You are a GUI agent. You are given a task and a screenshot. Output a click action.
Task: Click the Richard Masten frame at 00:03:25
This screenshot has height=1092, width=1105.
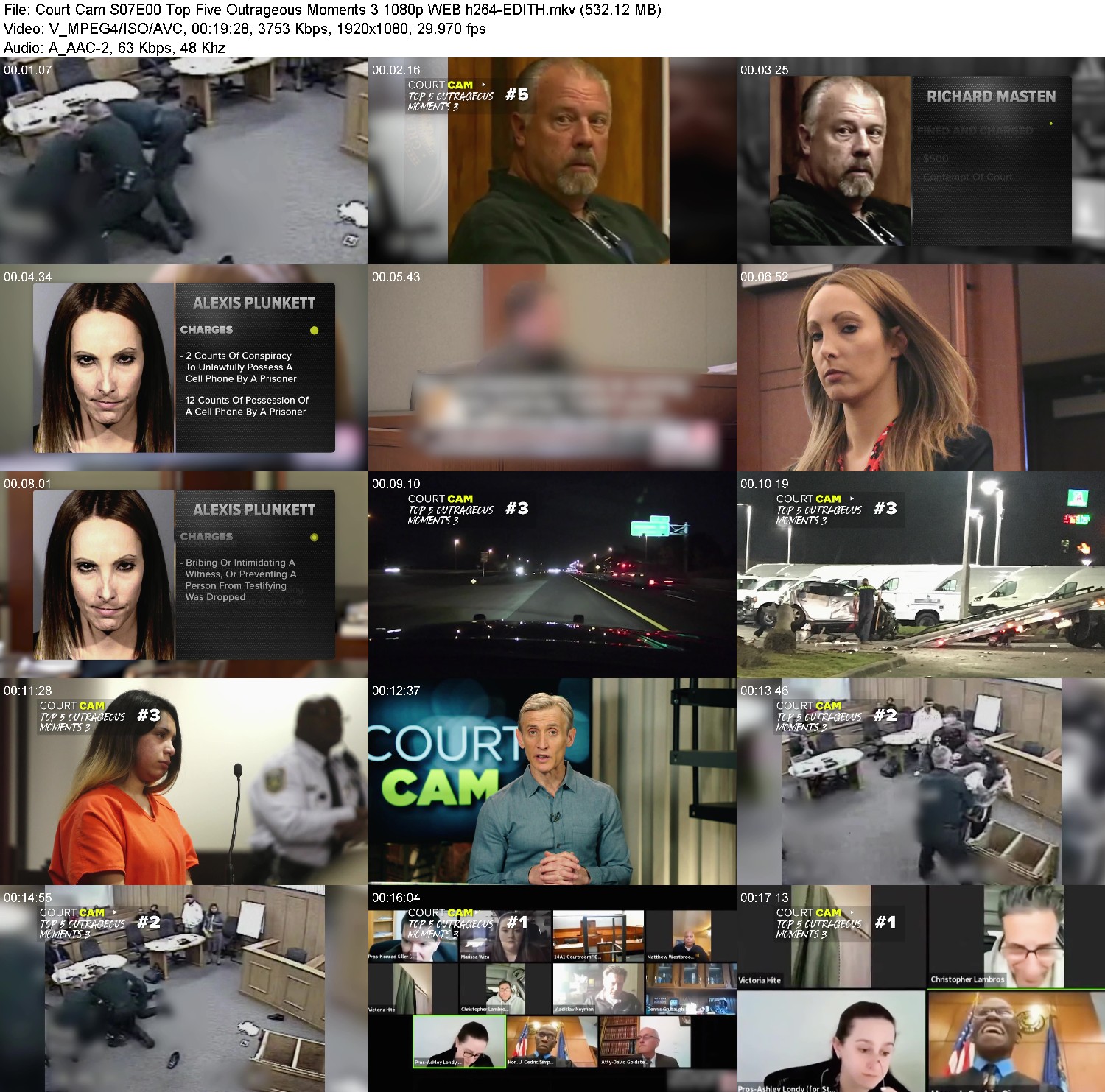tap(921, 161)
